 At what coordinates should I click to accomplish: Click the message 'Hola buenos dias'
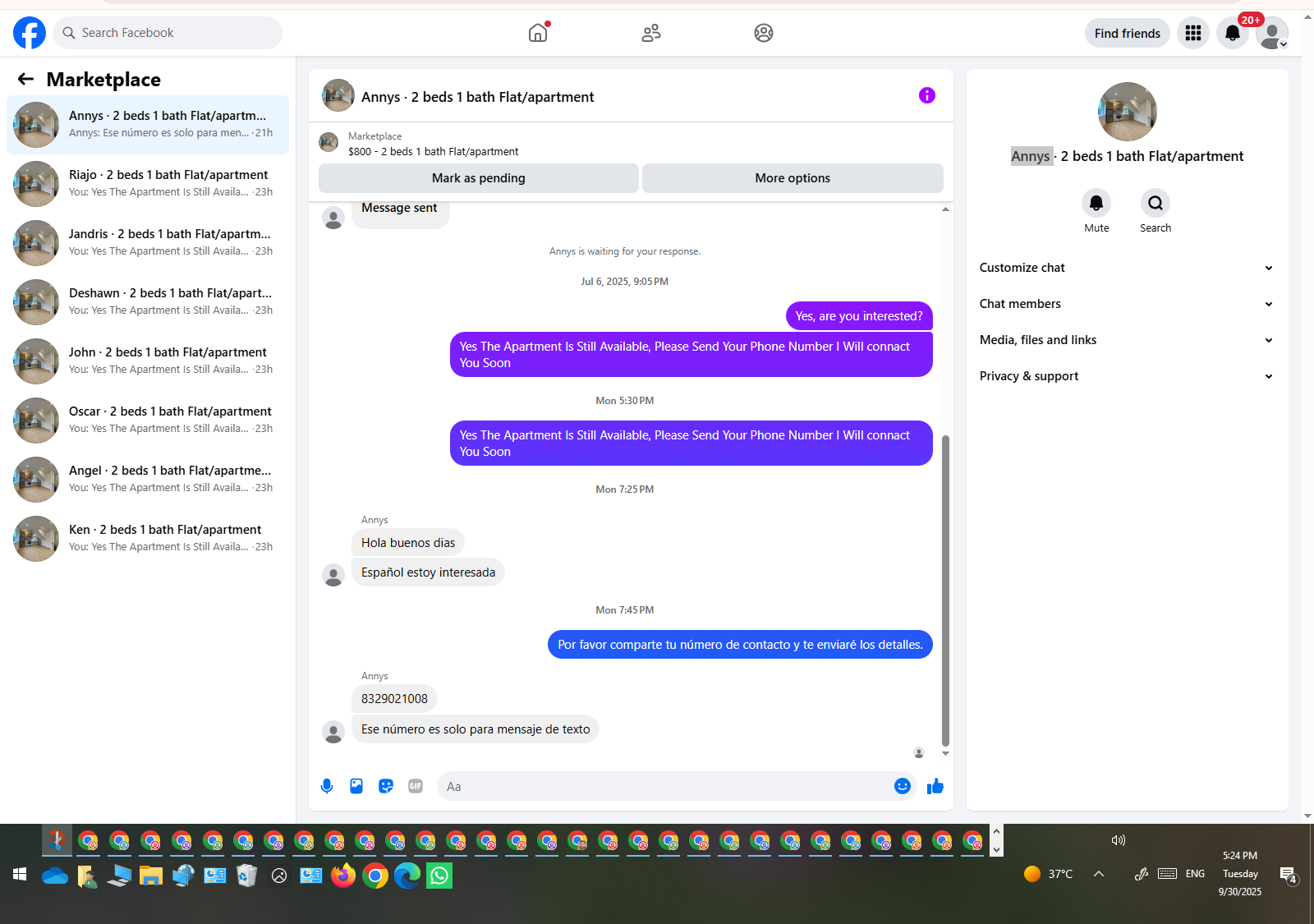point(408,543)
